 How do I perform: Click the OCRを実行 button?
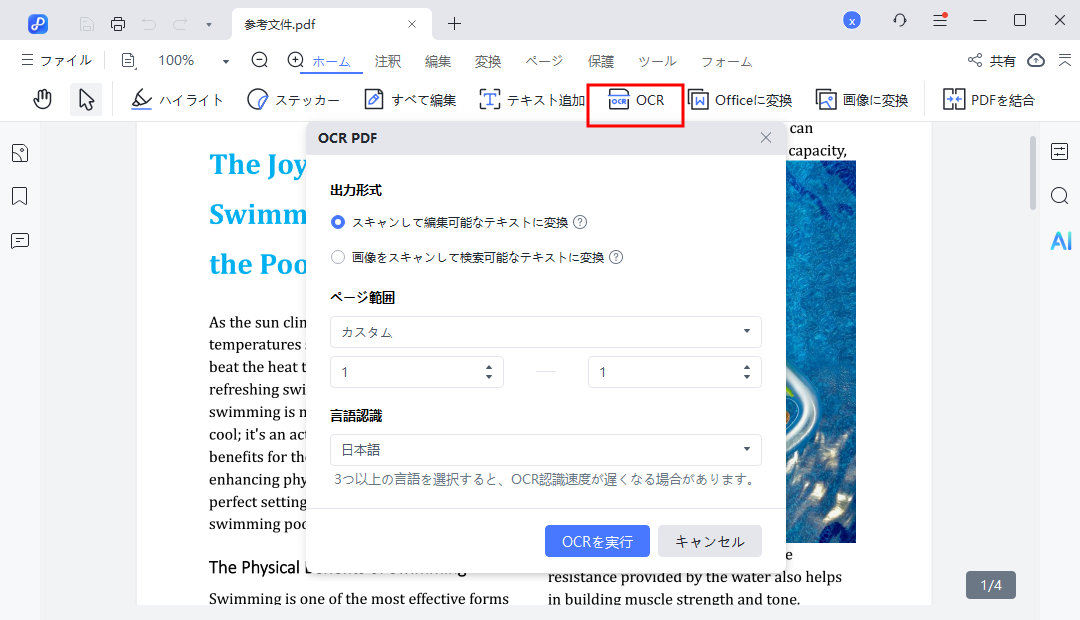coord(597,541)
